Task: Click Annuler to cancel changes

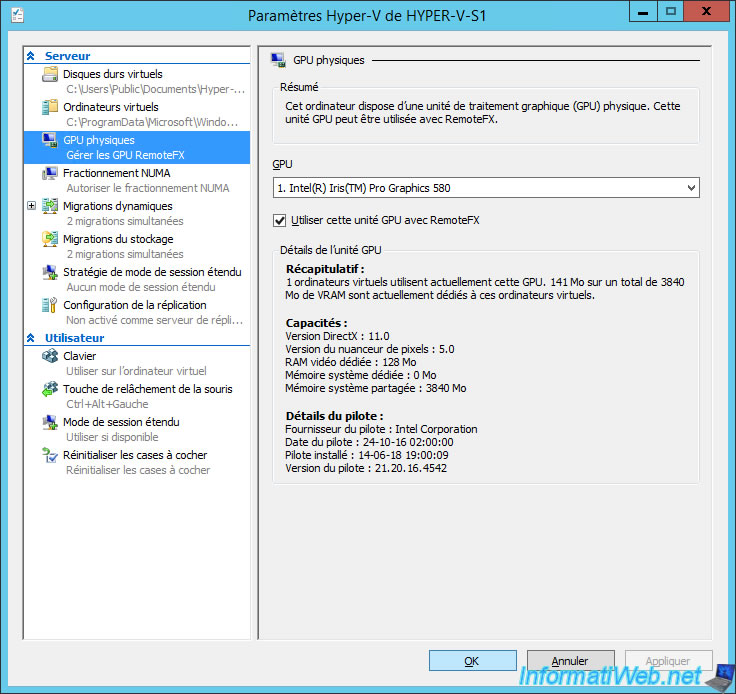Action: pyautogui.click(x=570, y=661)
